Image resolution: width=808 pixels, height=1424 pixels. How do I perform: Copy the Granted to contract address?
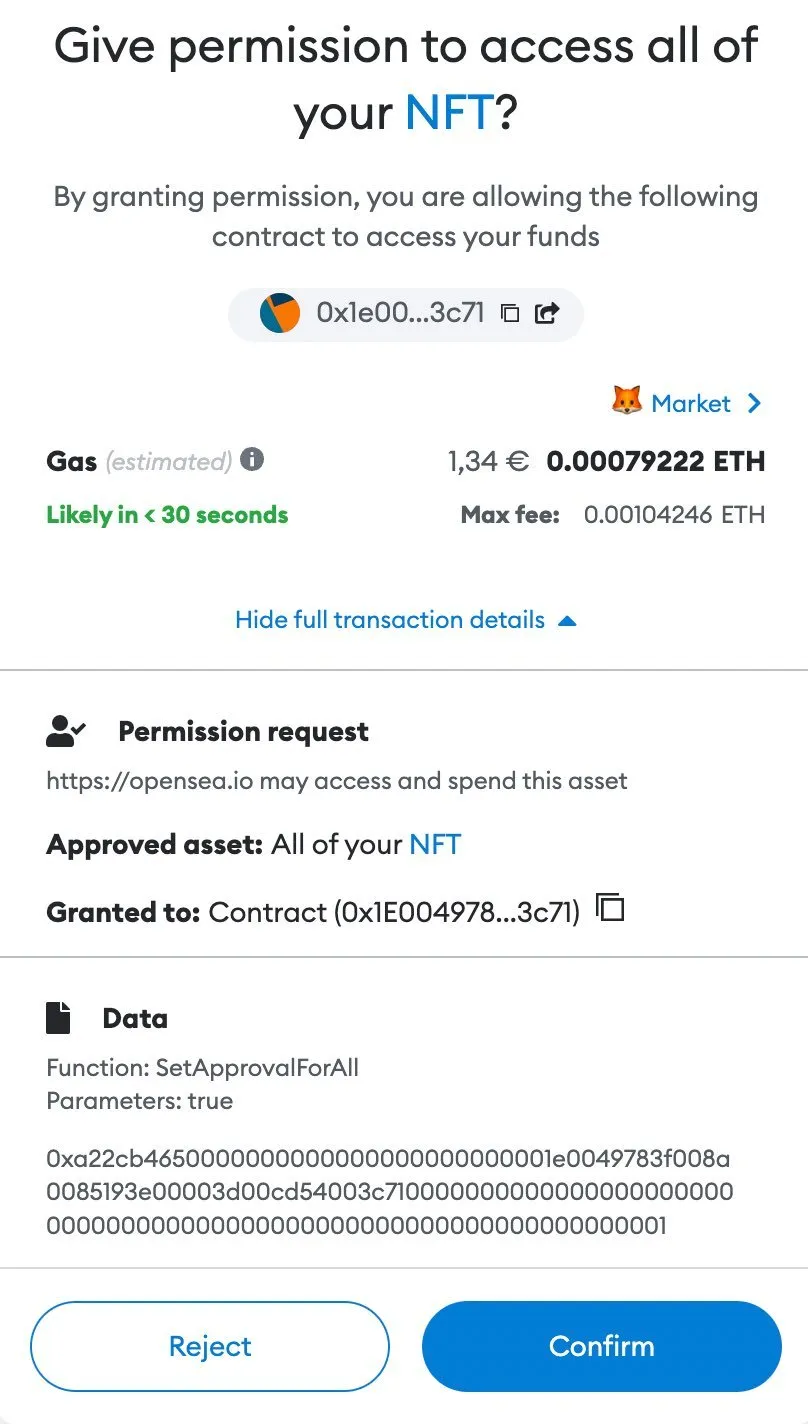click(610, 908)
